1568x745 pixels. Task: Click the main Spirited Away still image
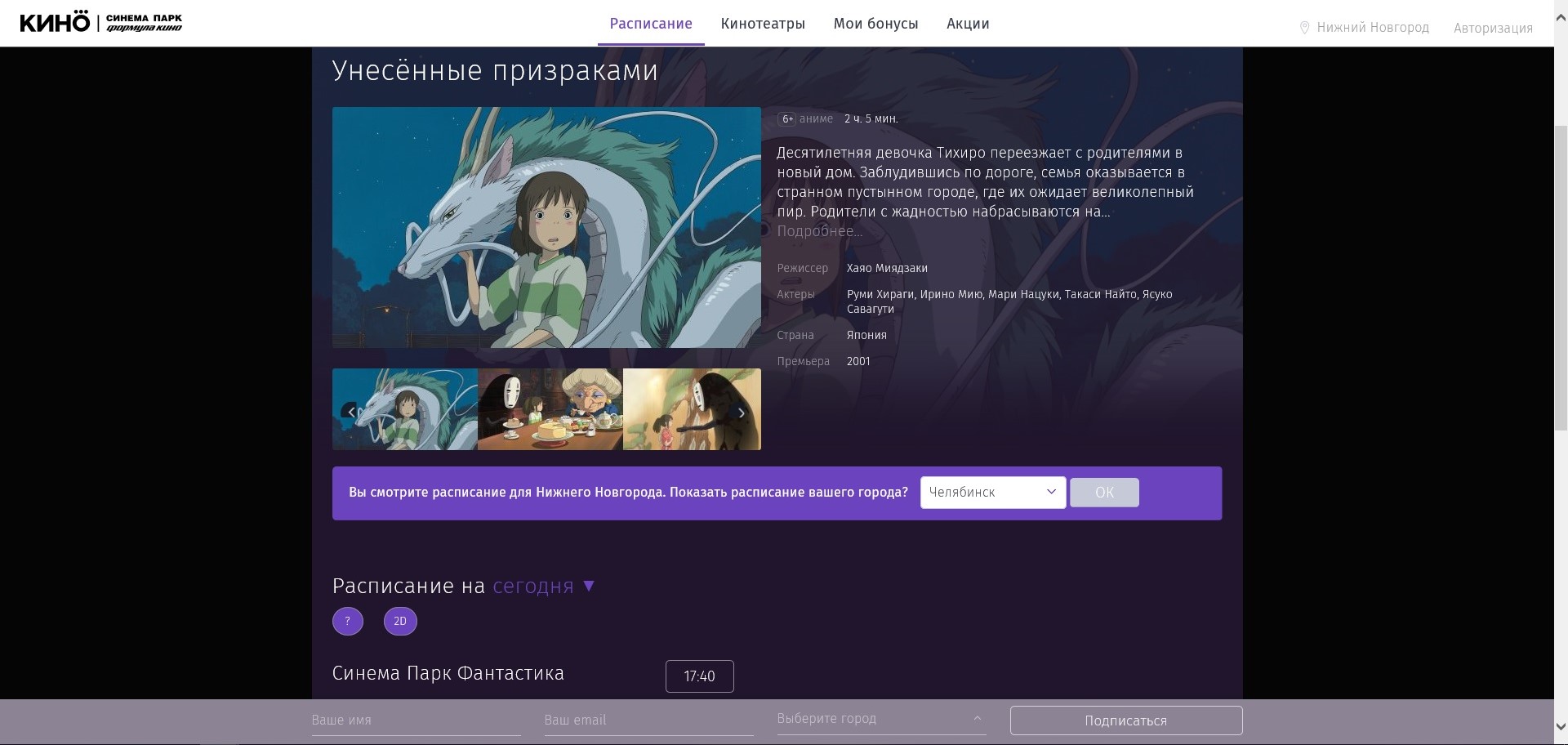(546, 227)
